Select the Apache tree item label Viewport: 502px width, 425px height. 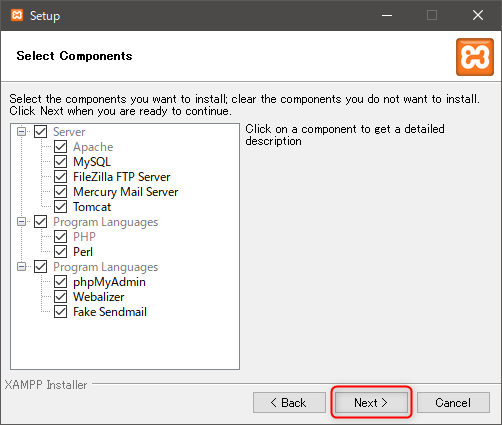coord(93,147)
